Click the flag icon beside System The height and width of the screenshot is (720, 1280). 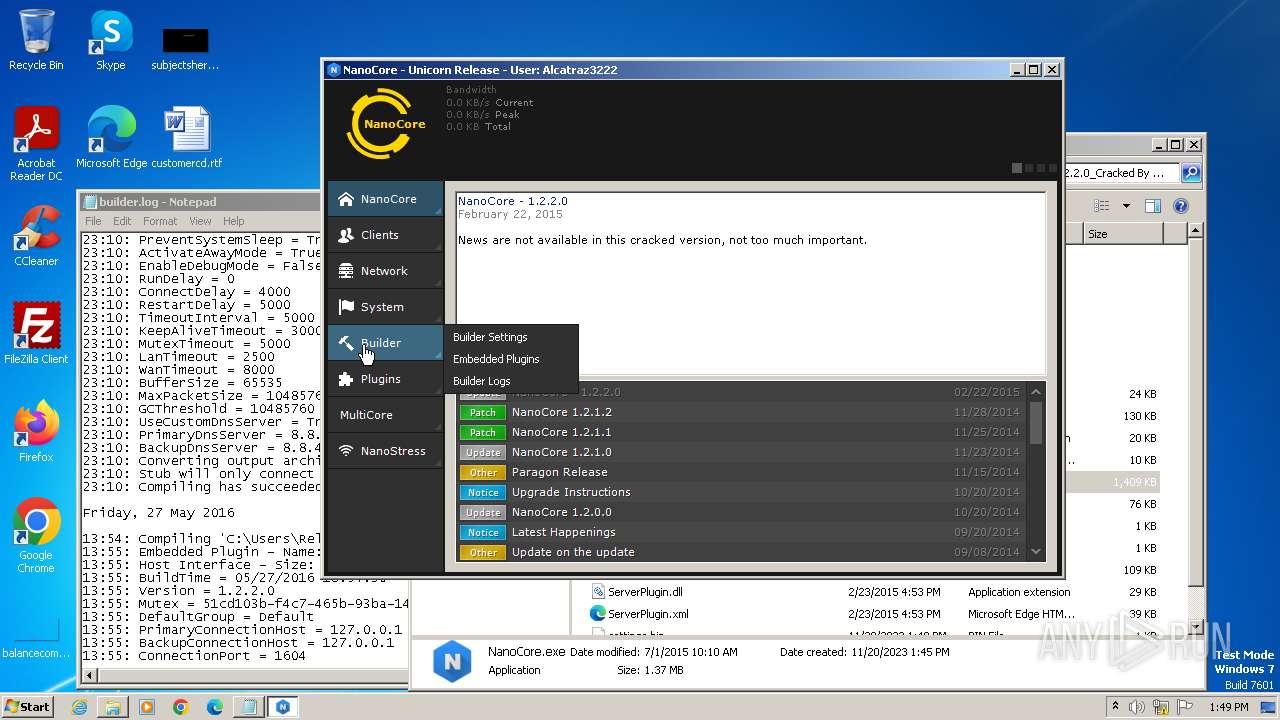coord(346,307)
